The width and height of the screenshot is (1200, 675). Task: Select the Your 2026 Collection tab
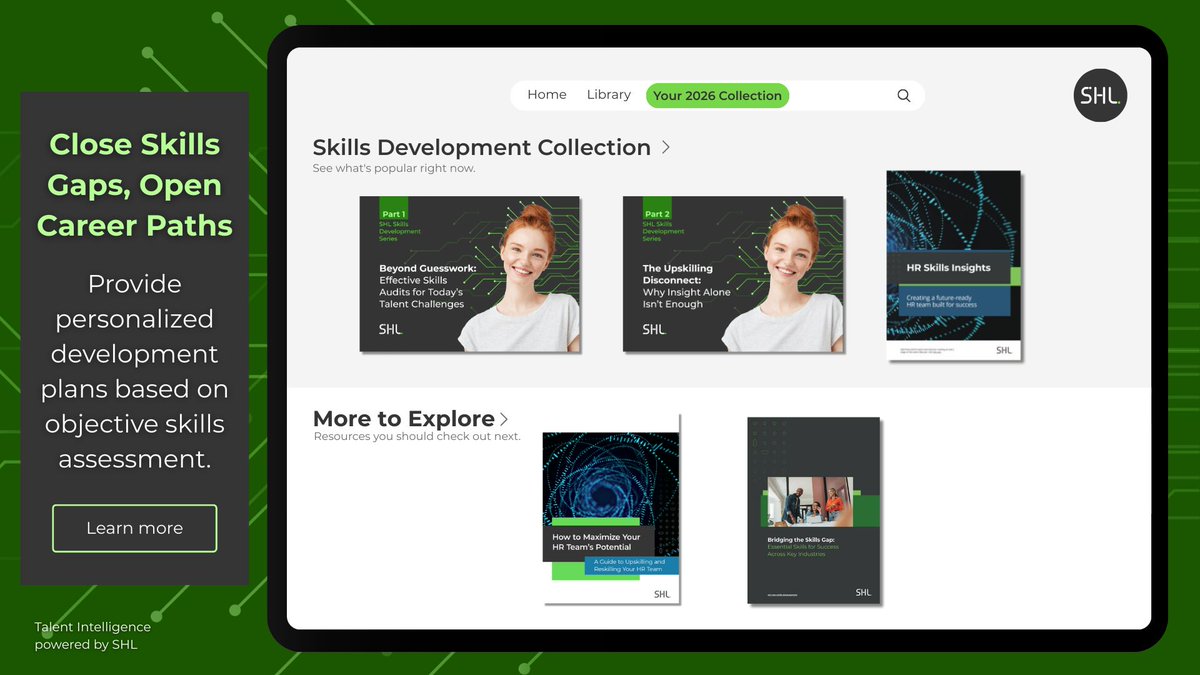coord(717,96)
